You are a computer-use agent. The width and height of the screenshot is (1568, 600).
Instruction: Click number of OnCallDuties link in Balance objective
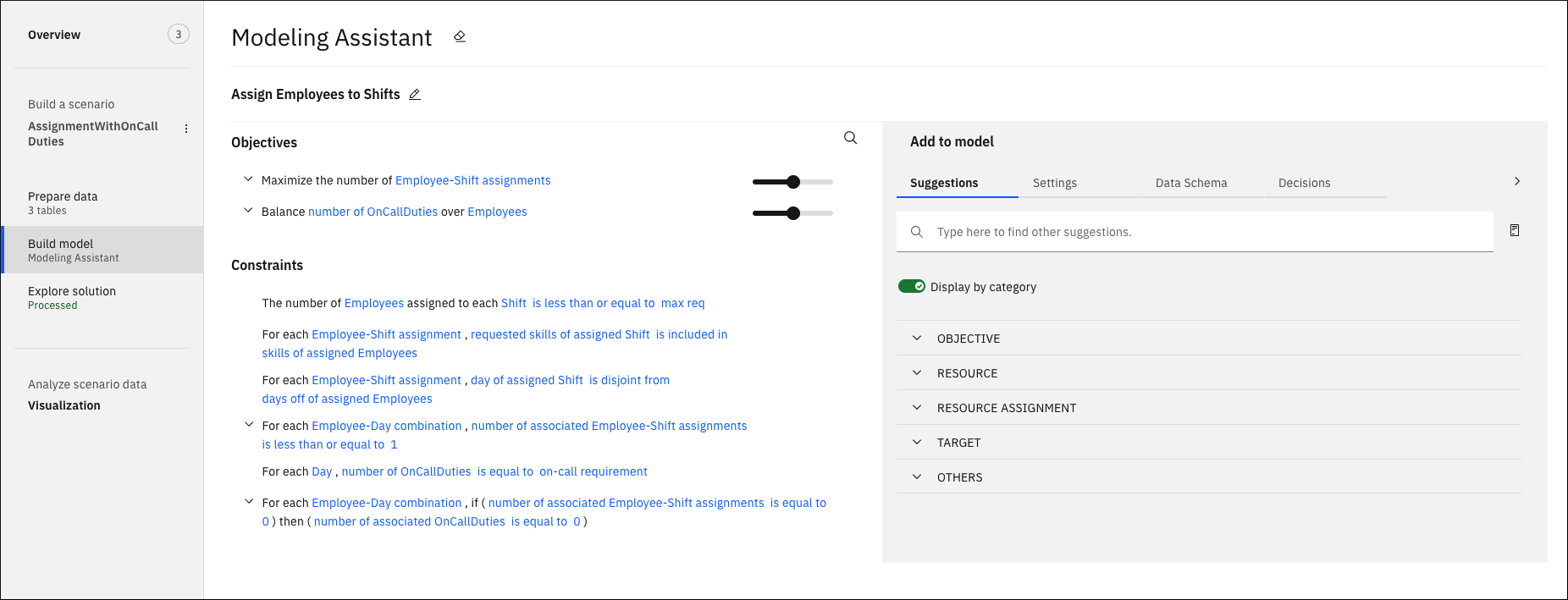coord(373,212)
